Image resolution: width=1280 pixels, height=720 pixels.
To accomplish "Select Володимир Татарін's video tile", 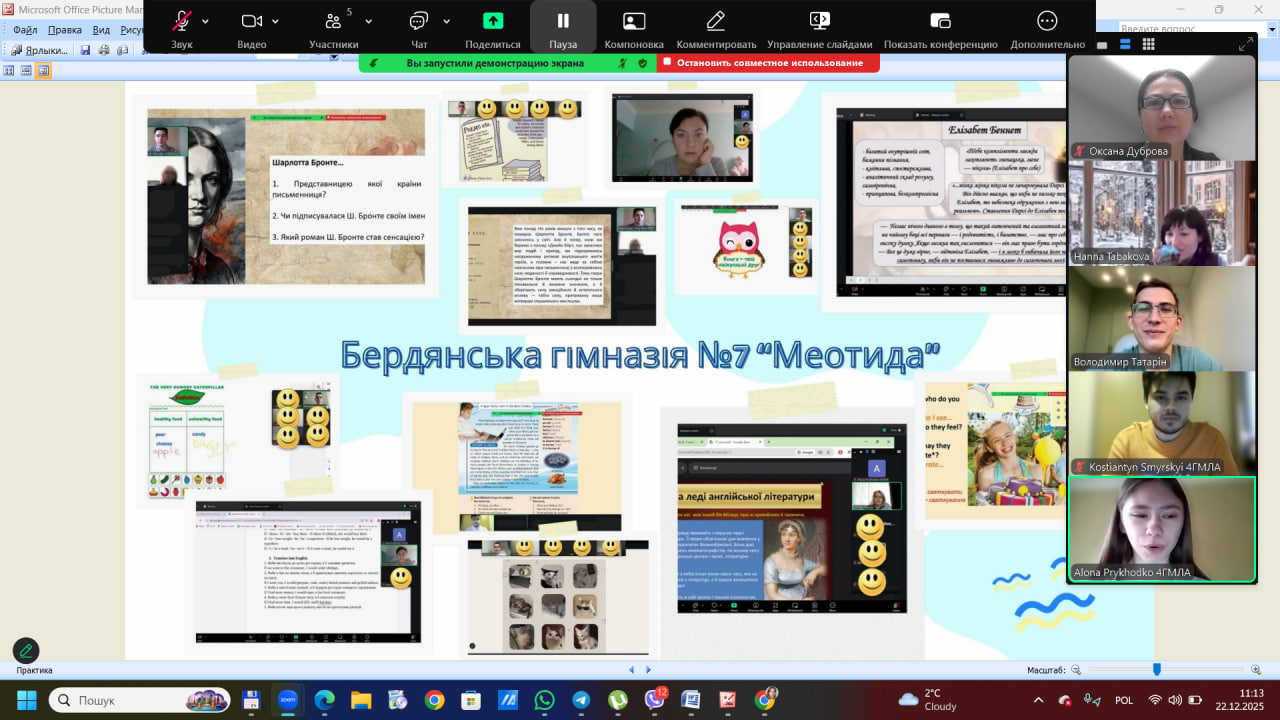I will 1161,318.
